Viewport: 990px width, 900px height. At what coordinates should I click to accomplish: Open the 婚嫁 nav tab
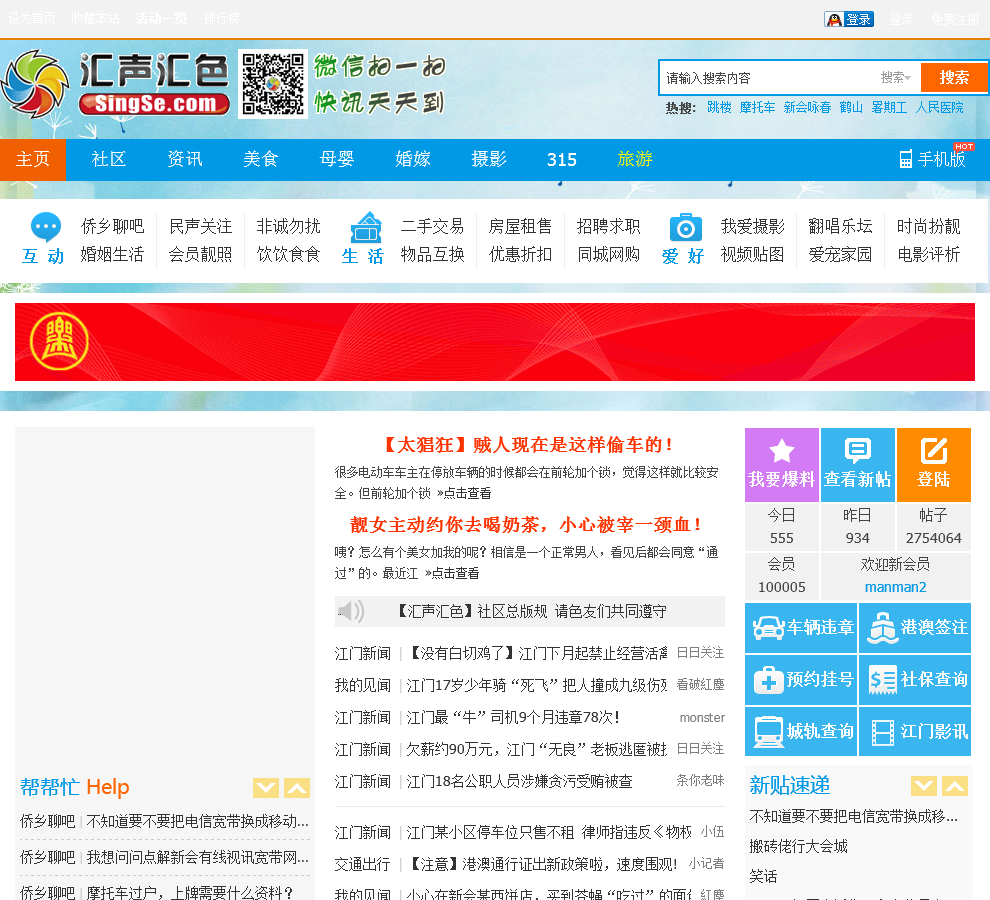click(x=413, y=159)
